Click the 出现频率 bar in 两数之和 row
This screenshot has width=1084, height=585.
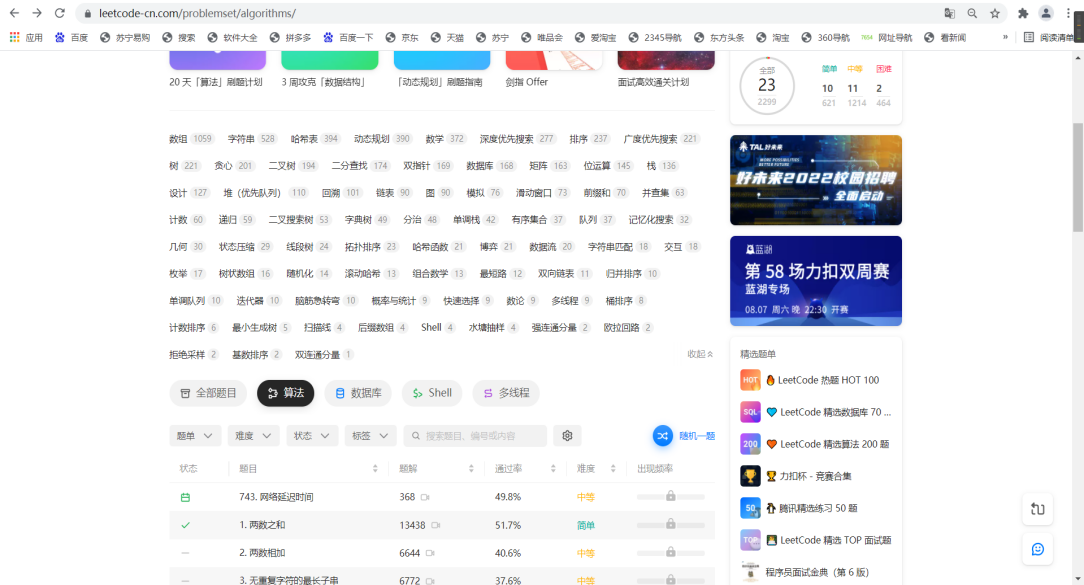(x=671, y=526)
